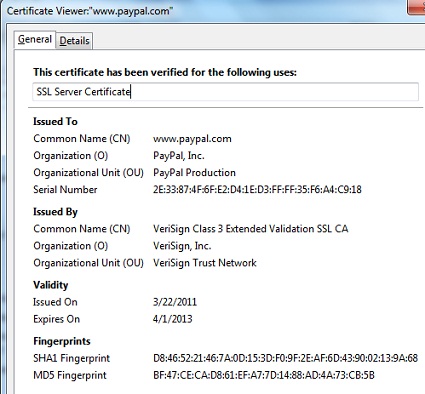This screenshot has width=425, height=394.
Task: Click the Issued On label
Action: 55,302
